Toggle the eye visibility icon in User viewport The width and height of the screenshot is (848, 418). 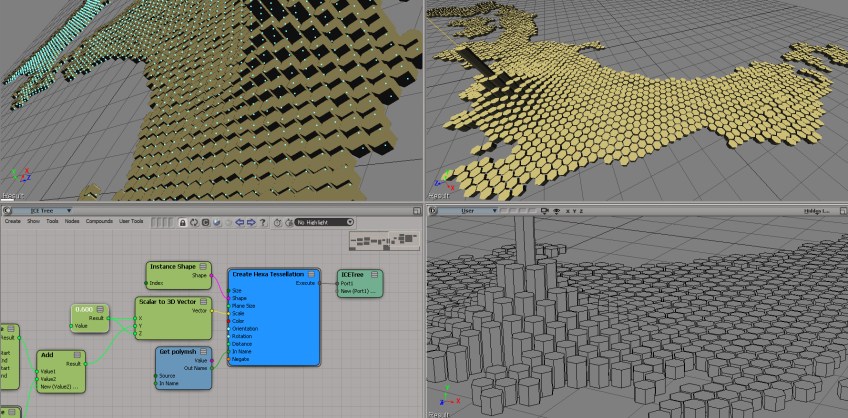pos(556,211)
